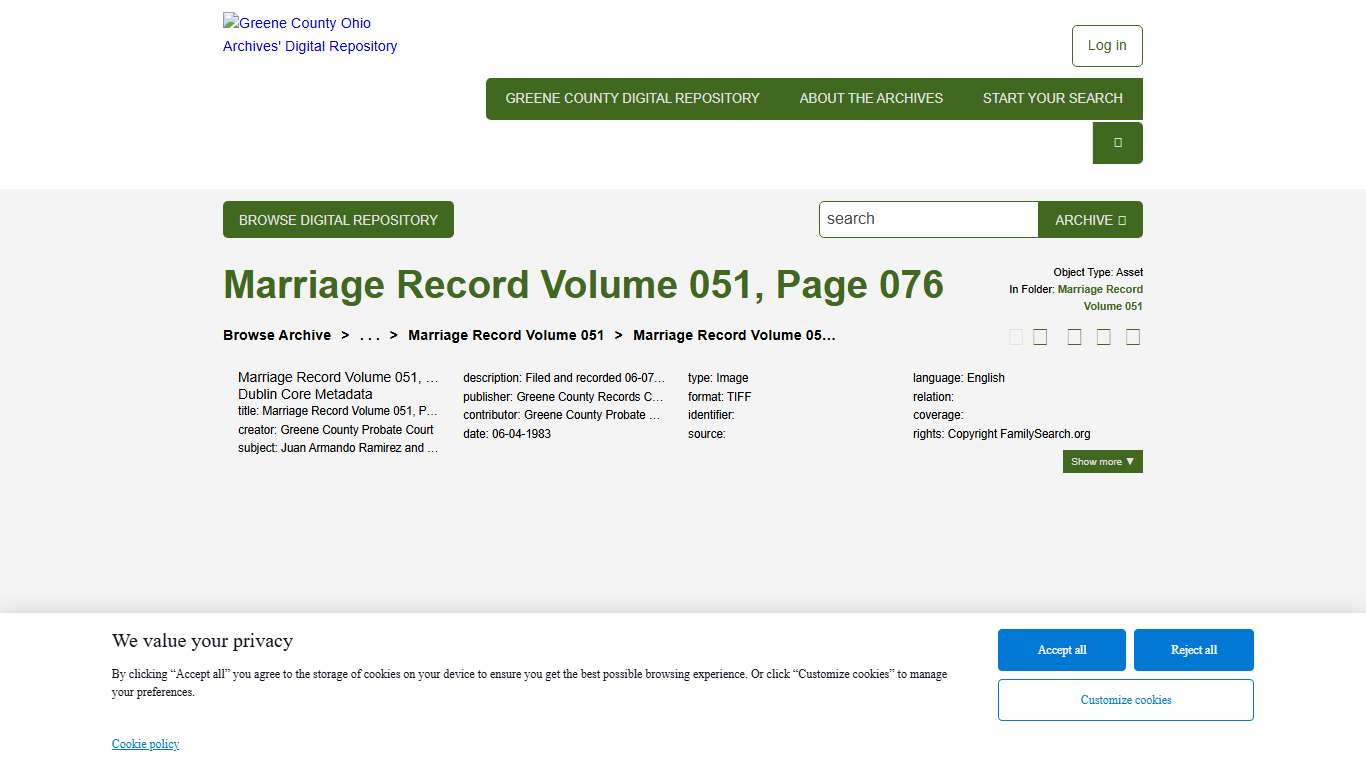
Task: Select START YOUR SEARCH in the navigation
Action: [1052, 98]
